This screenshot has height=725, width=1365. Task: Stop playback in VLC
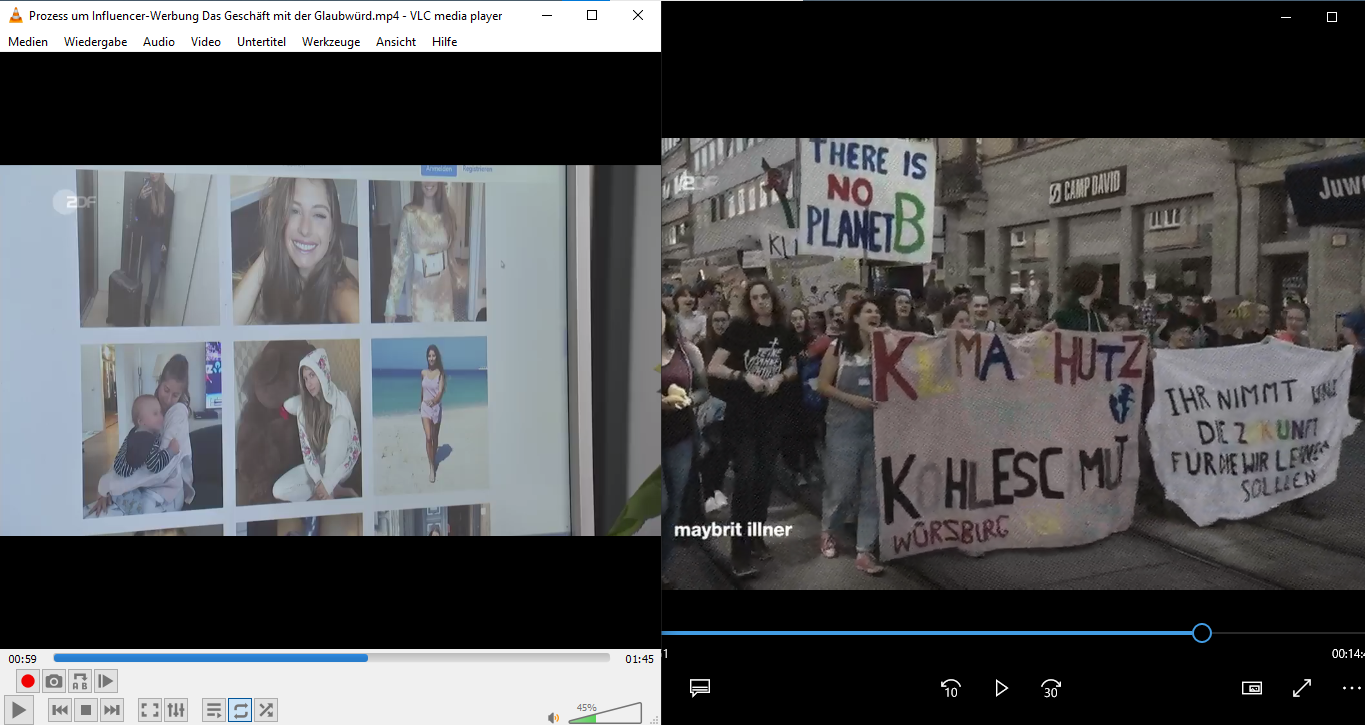tap(86, 710)
